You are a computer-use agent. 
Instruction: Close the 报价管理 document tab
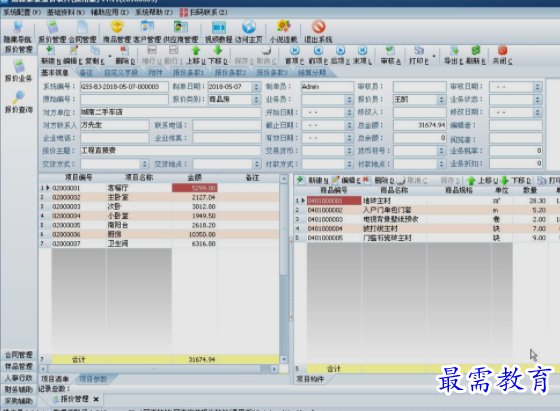point(96,399)
